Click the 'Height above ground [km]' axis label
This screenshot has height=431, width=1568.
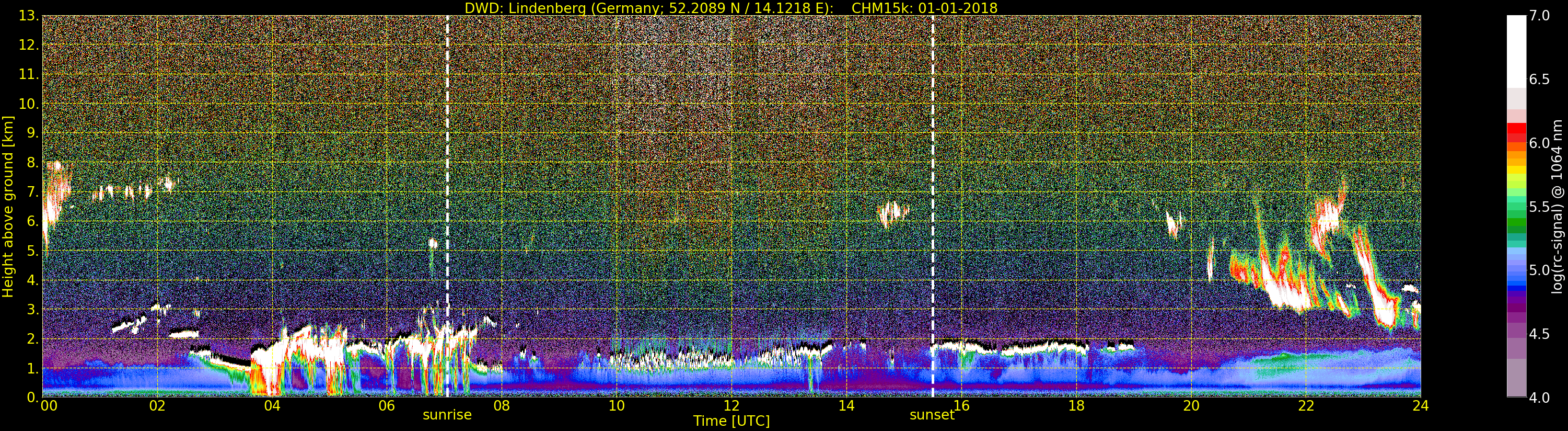[8, 207]
